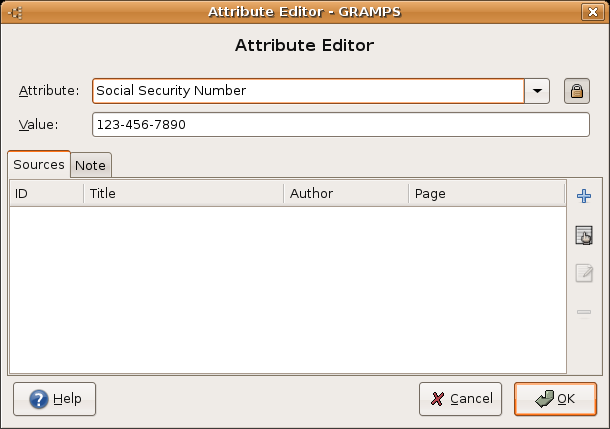The image size is (610, 429).
Task: Sort sources by the ID column header
Action: click(x=46, y=193)
